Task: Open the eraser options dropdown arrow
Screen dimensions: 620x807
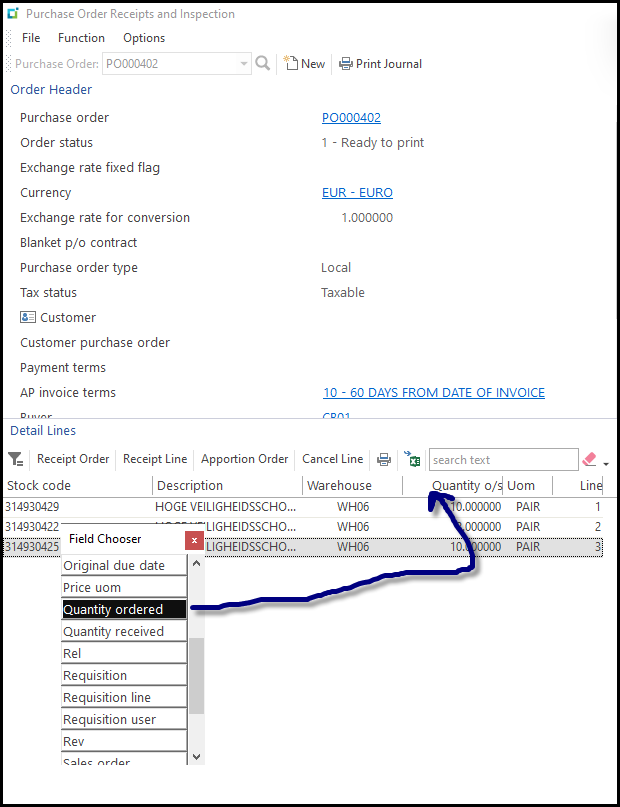Action: click(x=606, y=464)
